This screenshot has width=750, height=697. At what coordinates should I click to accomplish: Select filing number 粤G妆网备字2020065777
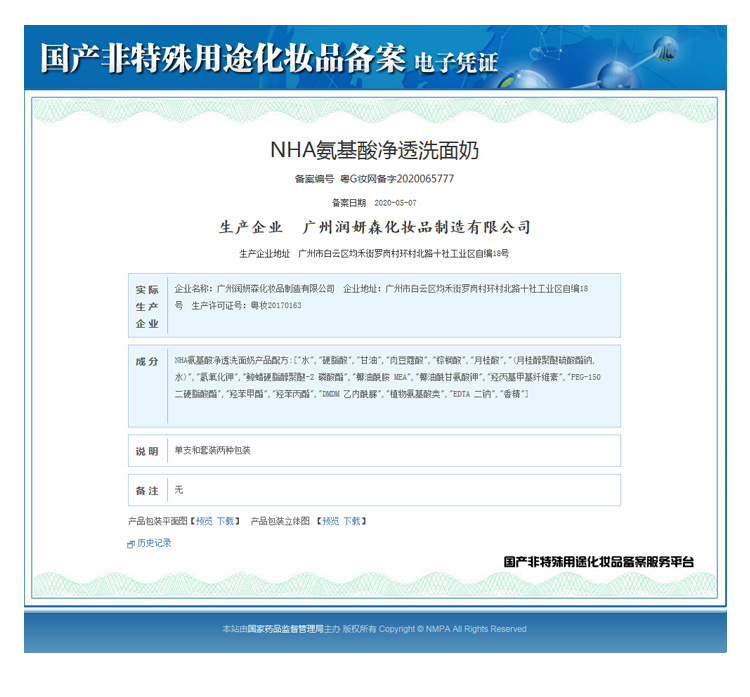click(397, 179)
